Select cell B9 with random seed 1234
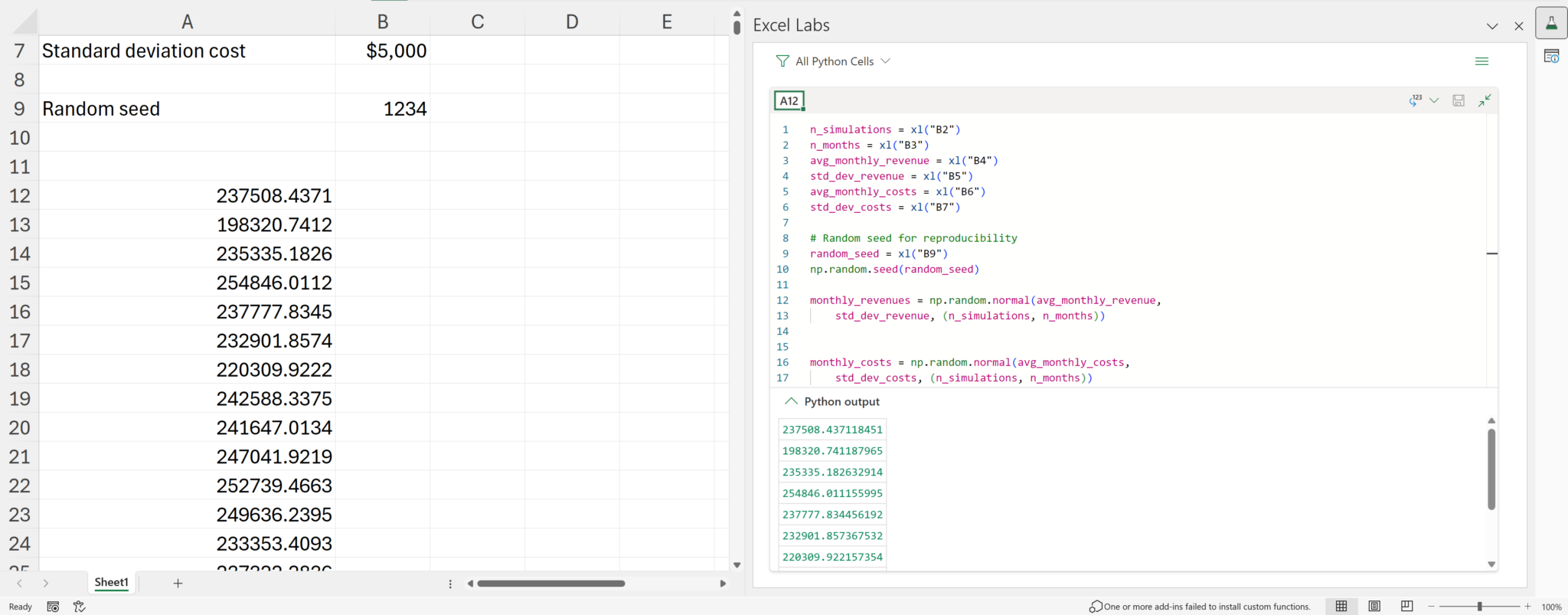Image resolution: width=1568 pixels, height=615 pixels. (383, 109)
